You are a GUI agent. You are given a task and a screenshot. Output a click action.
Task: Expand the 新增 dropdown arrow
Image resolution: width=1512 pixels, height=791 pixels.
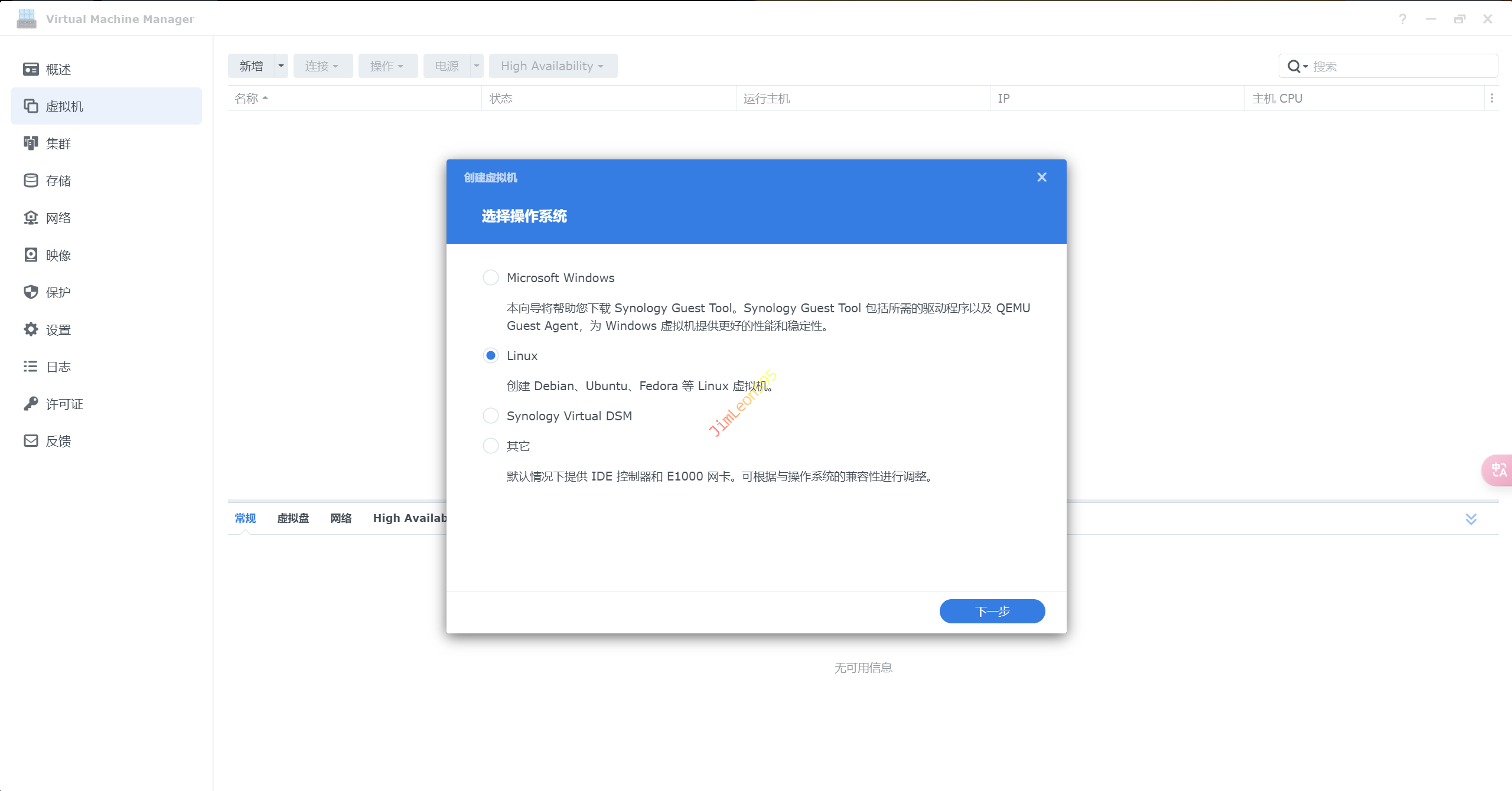pos(281,66)
